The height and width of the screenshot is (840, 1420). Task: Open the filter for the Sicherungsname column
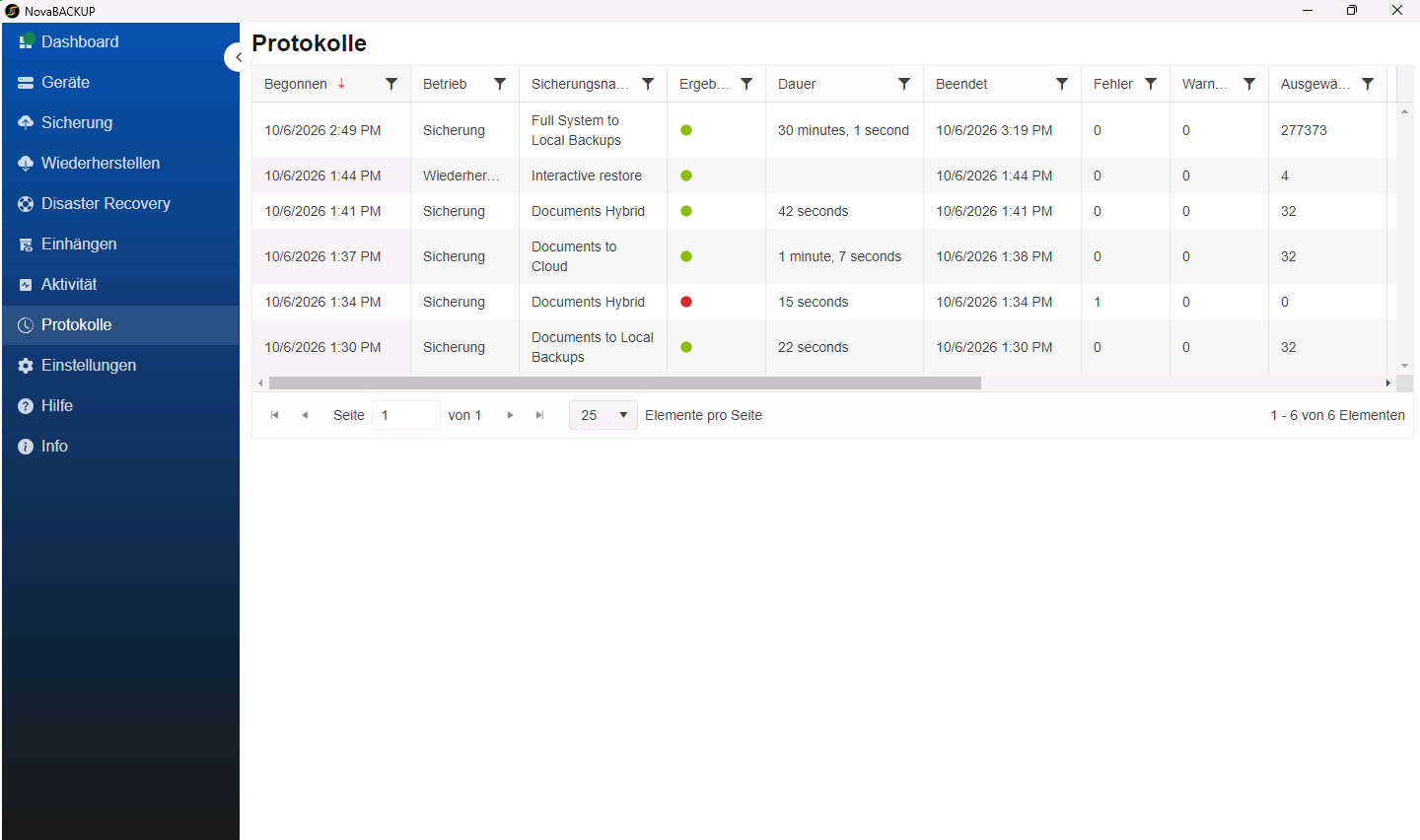(x=648, y=84)
